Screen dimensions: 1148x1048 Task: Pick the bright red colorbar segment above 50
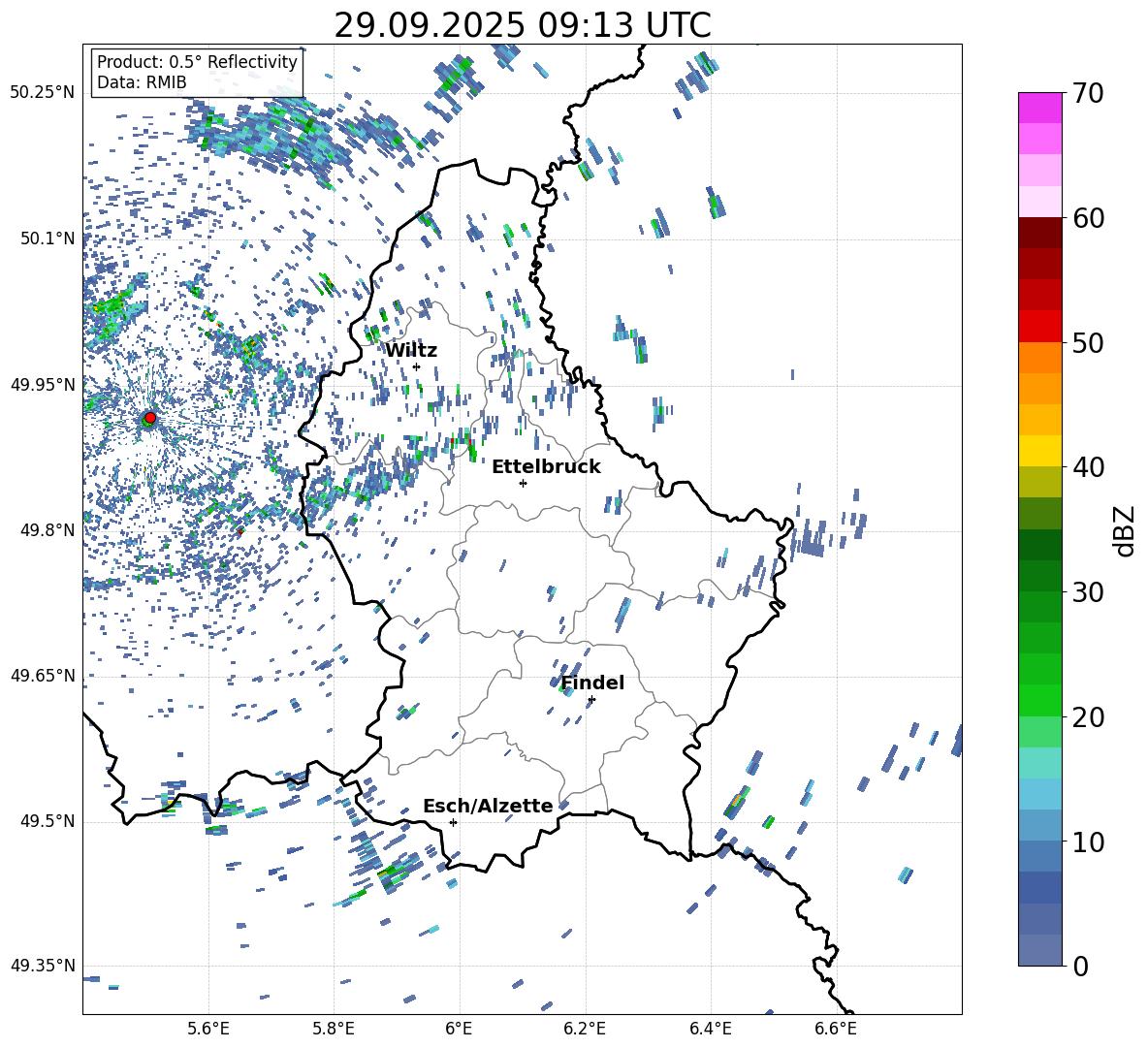1040,326
